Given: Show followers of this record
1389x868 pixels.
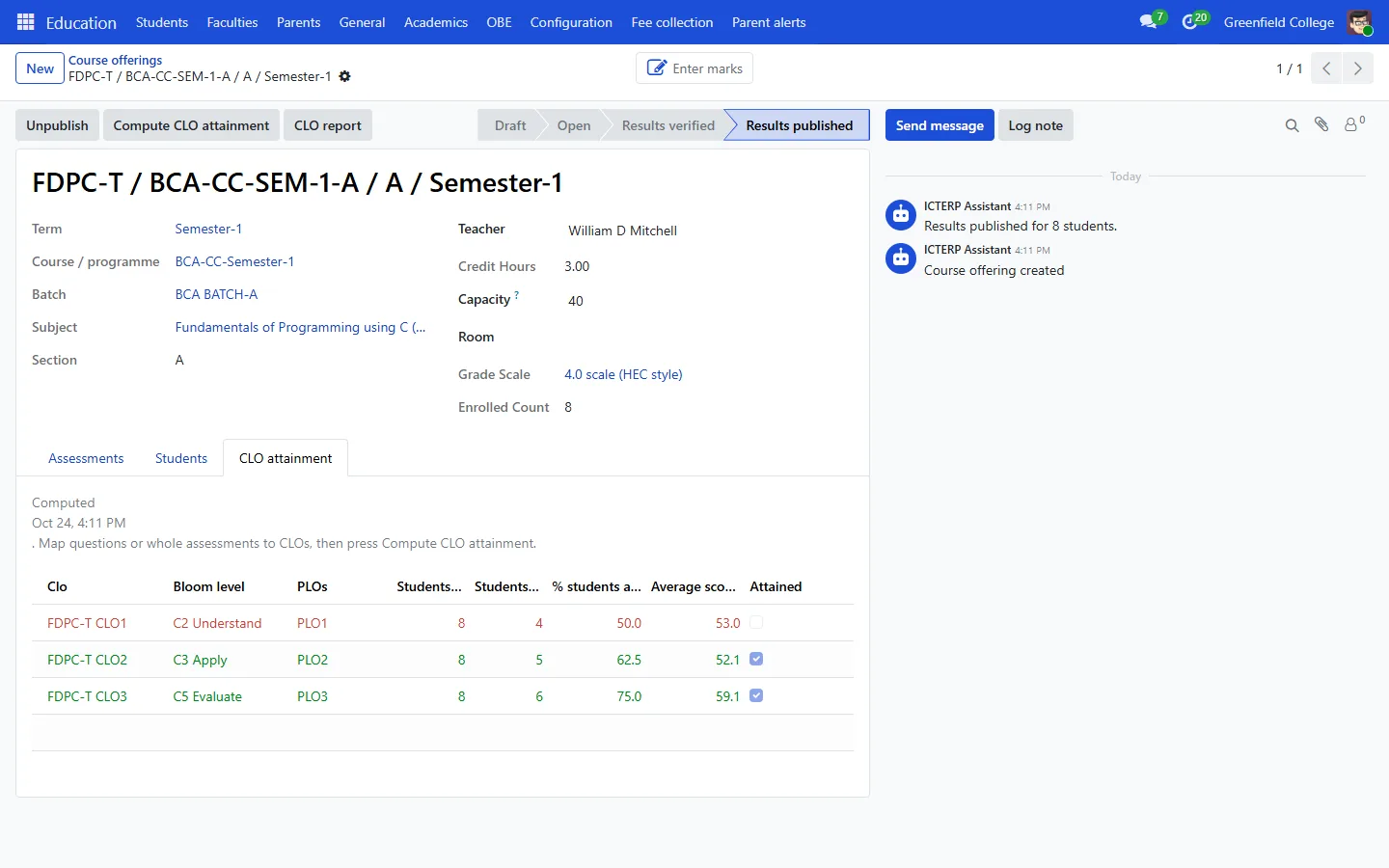Looking at the screenshot, I should pos(1353,124).
